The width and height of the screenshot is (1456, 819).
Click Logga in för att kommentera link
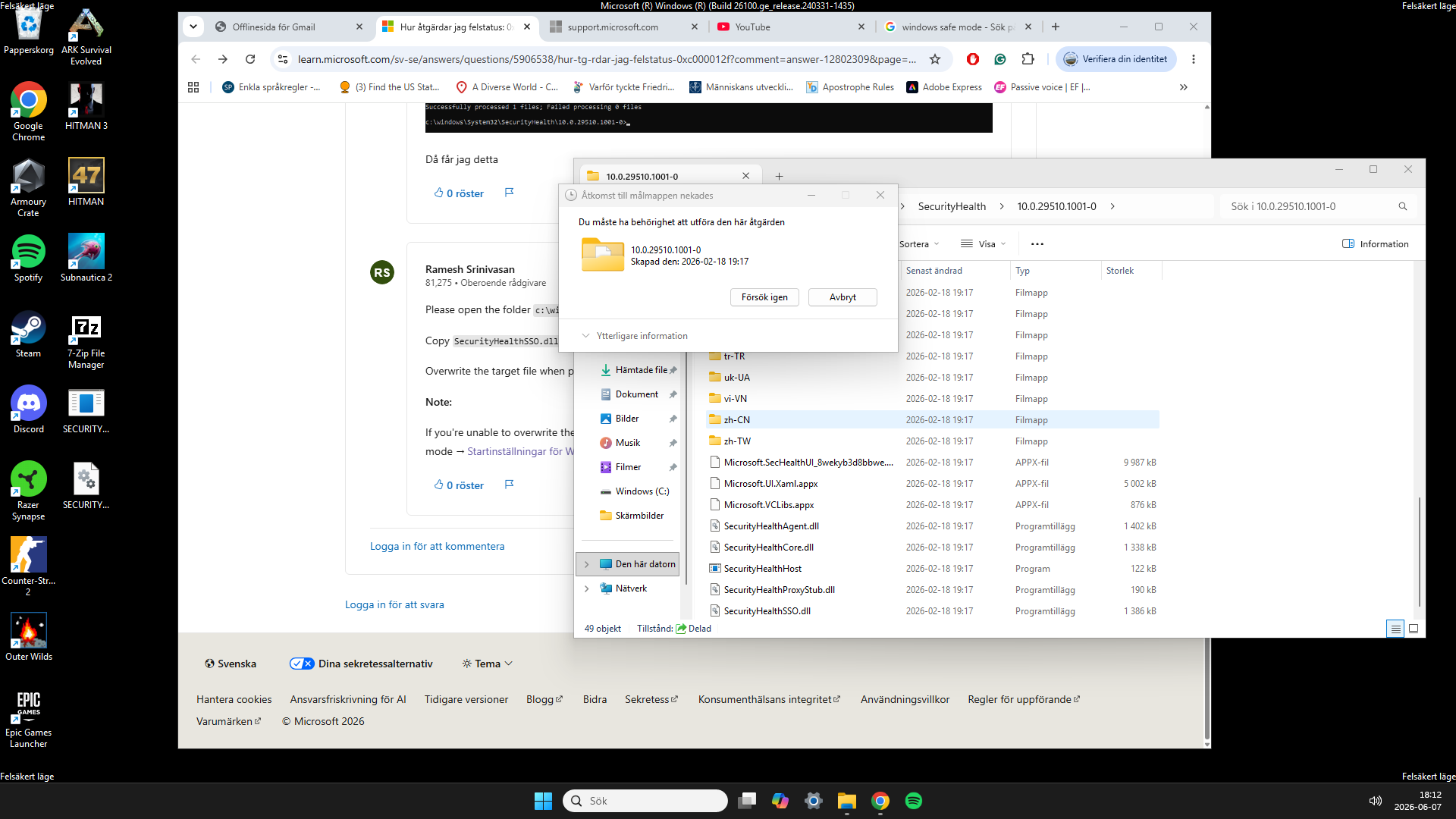pos(437,546)
